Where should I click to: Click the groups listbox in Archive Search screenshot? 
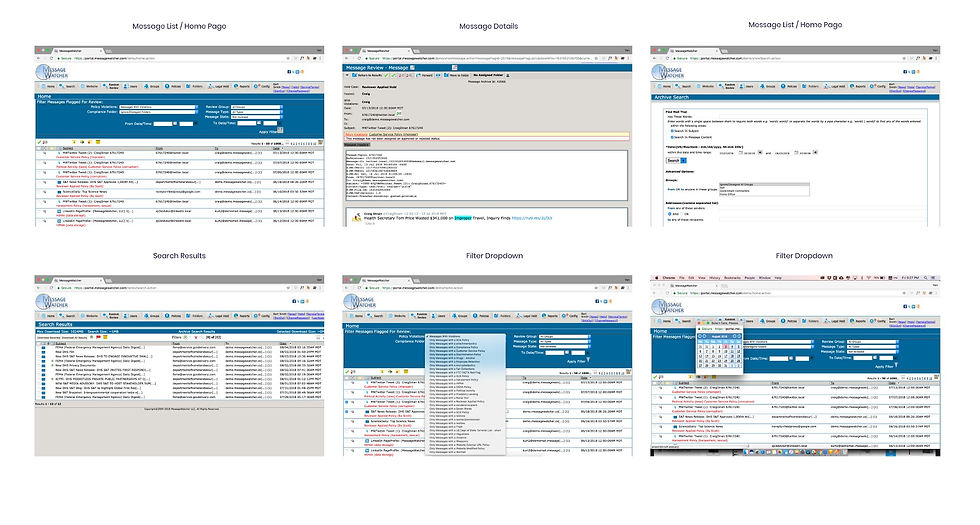point(764,189)
